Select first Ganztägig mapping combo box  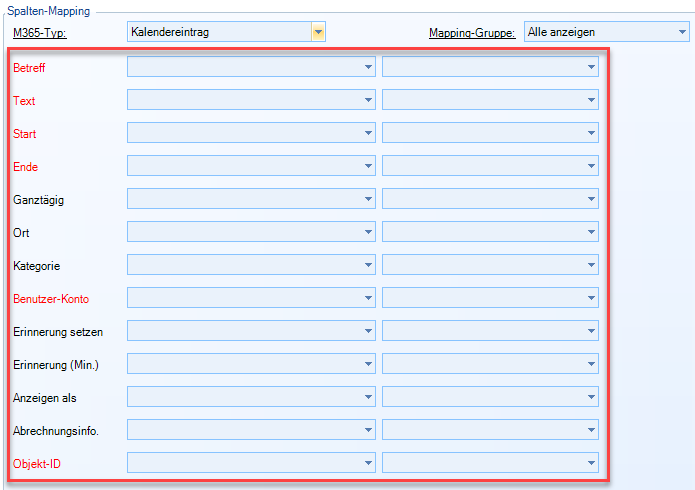[251, 199]
